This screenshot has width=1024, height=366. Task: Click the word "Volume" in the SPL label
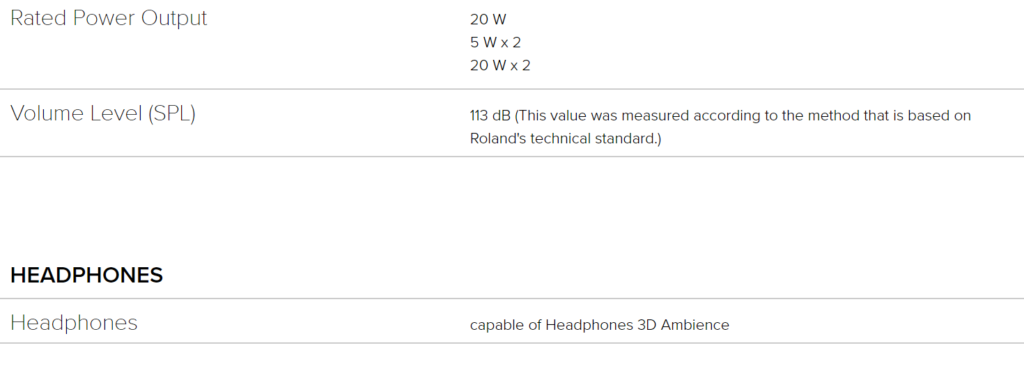(x=48, y=114)
